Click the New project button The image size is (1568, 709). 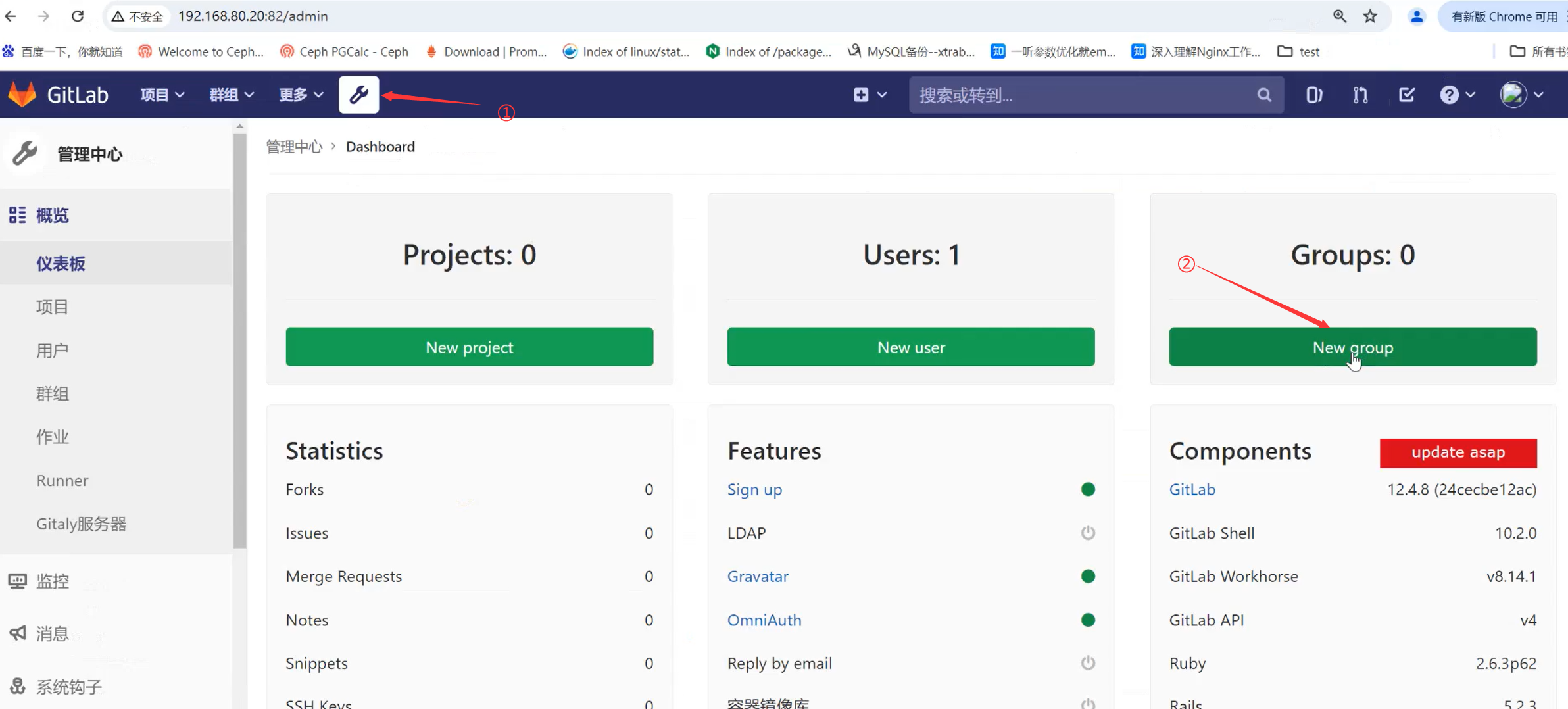click(469, 347)
